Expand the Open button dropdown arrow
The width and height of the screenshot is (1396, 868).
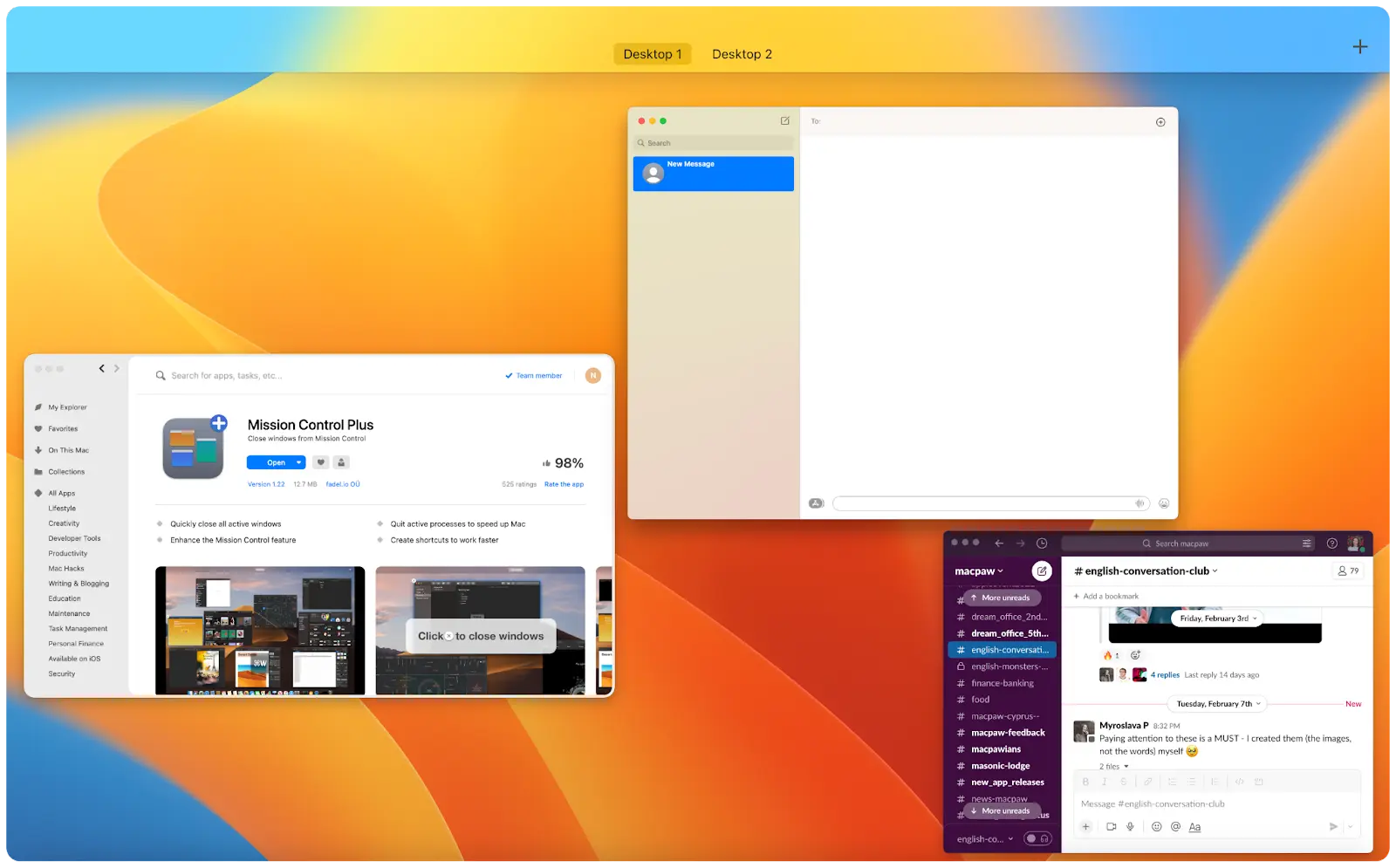(x=299, y=462)
